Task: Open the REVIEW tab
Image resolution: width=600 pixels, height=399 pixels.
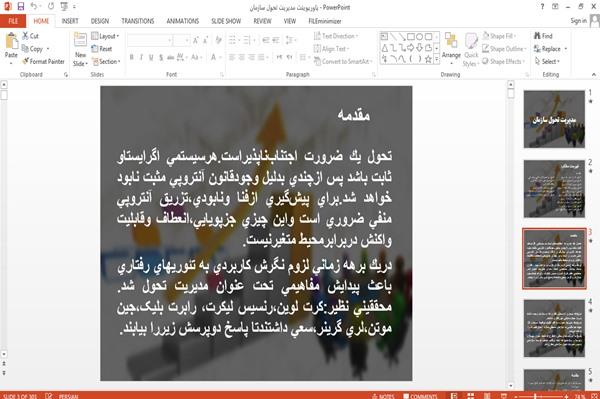Action: pos(262,21)
